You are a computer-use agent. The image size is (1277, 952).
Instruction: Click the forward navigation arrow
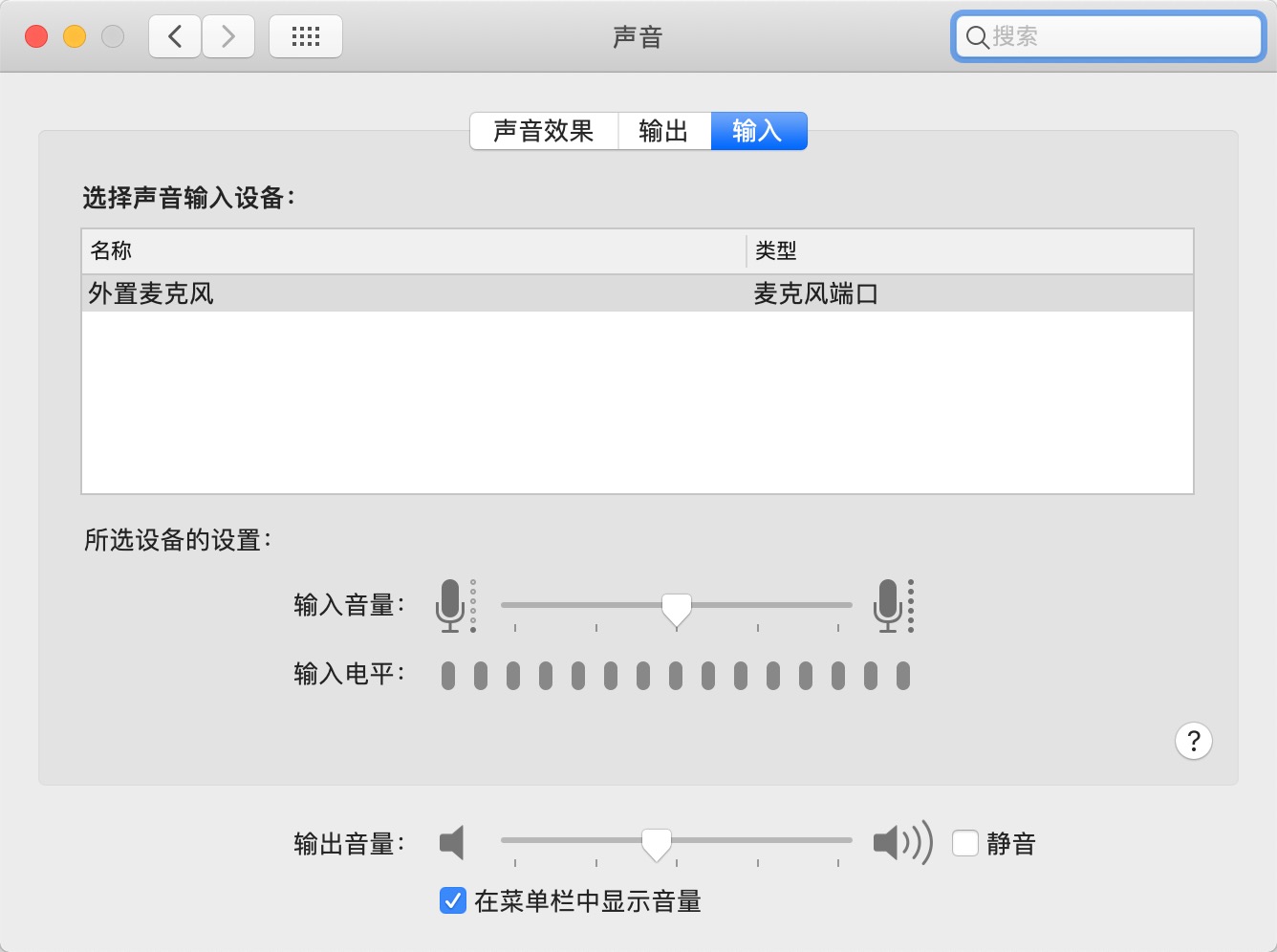[228, 37]
